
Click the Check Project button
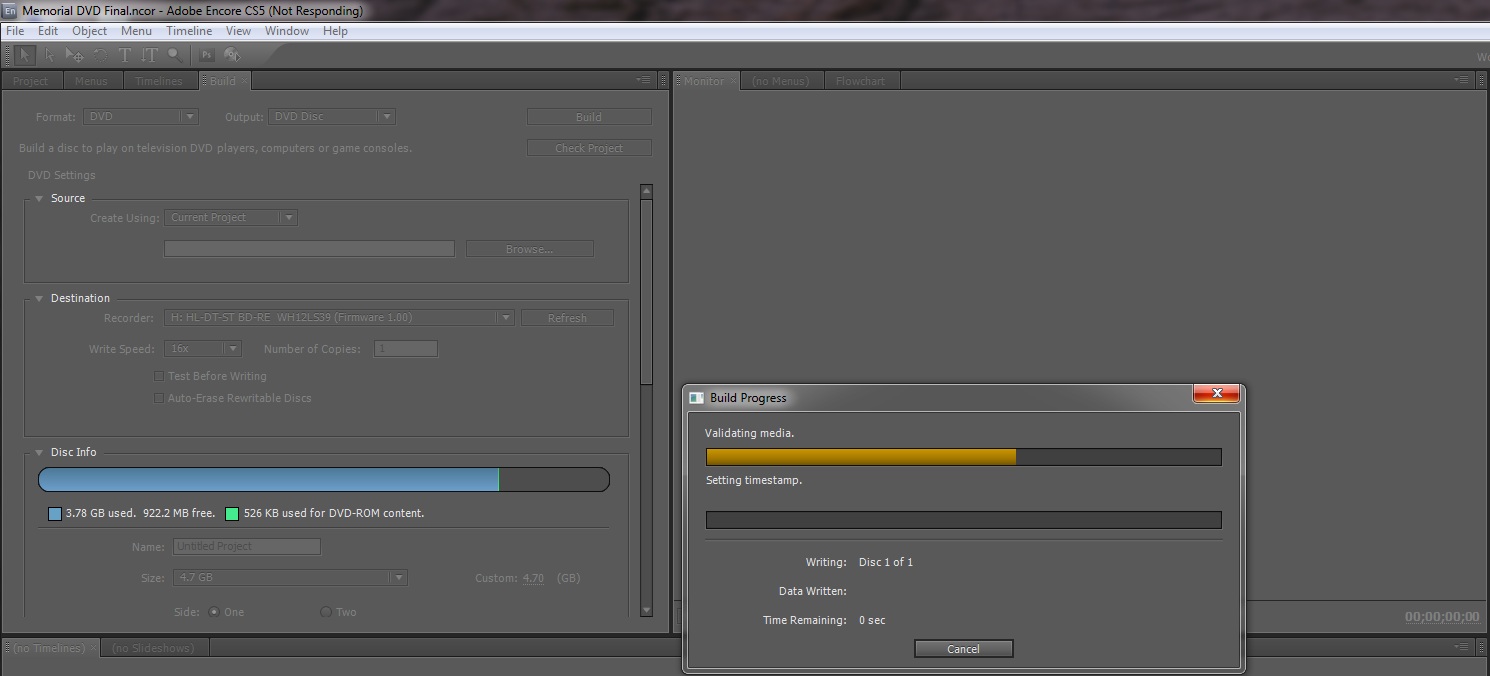(589, 148)
